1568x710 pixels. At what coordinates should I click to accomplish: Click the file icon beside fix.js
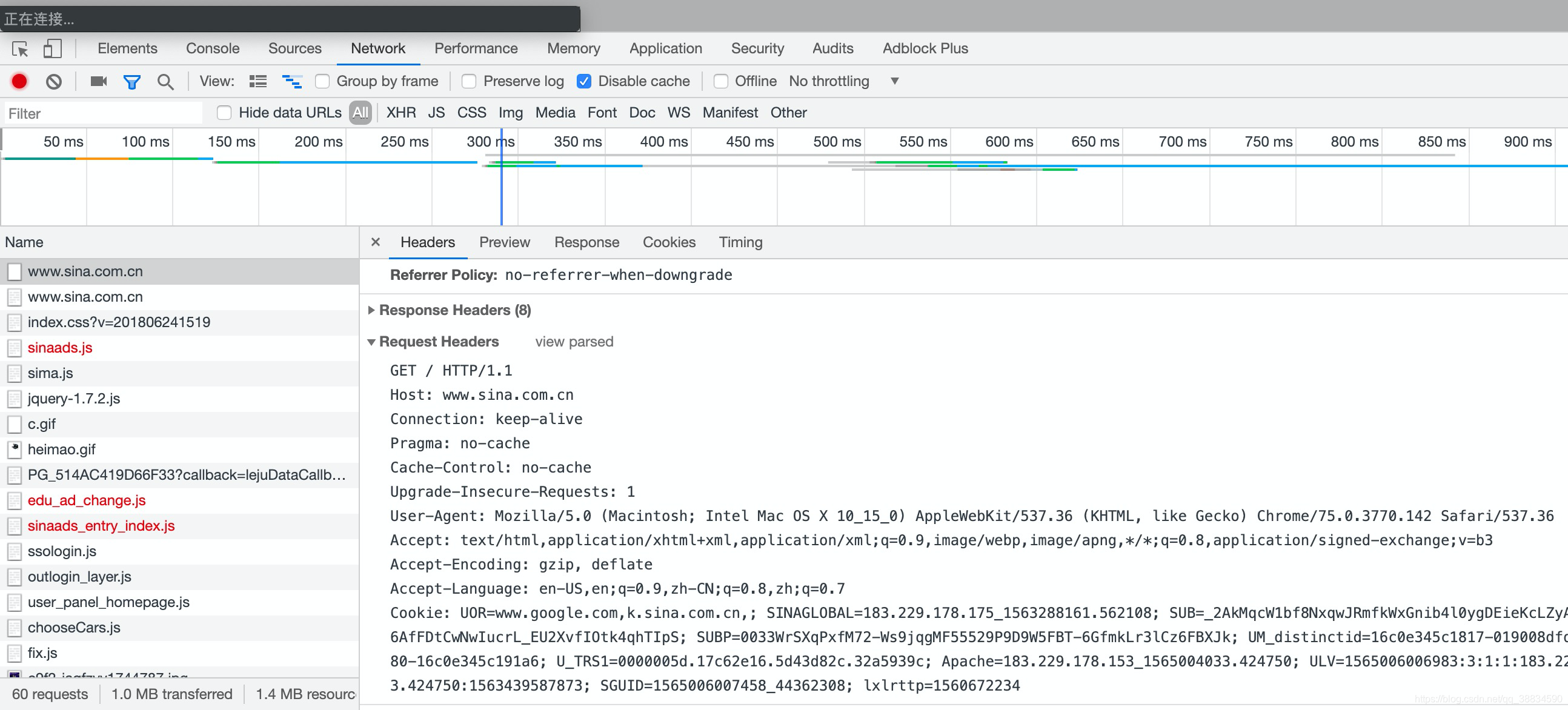coord(15,654)
